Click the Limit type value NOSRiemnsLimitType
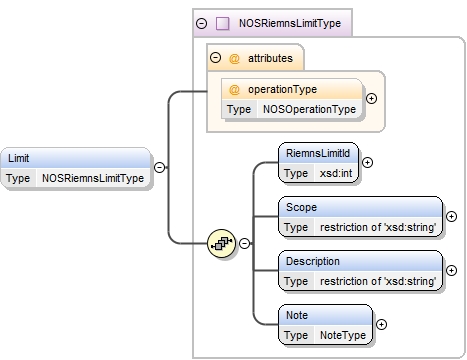Viewport: 467px width, 360px height. click(93, 178)
